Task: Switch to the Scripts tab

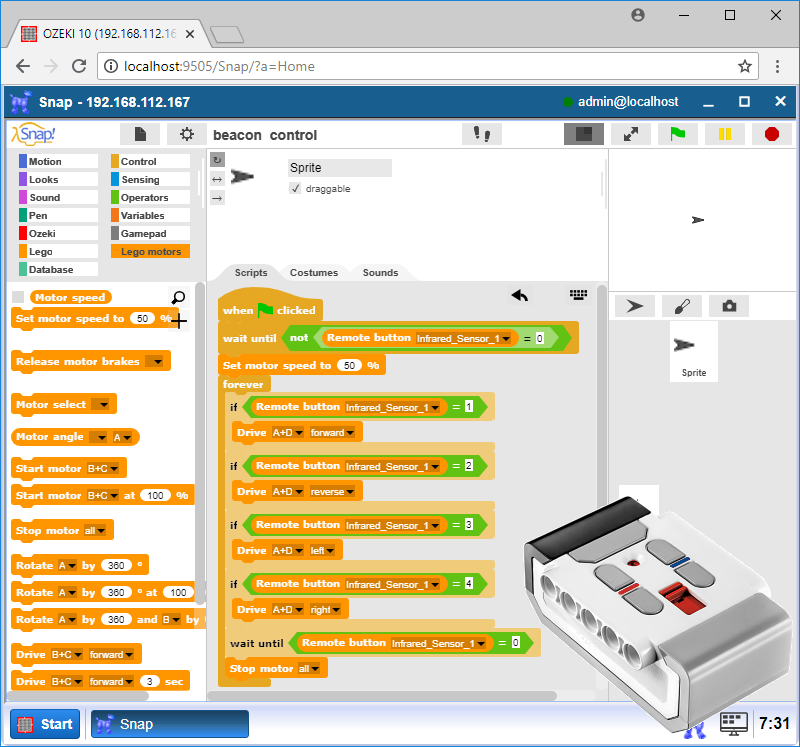Action: [251, 272]
